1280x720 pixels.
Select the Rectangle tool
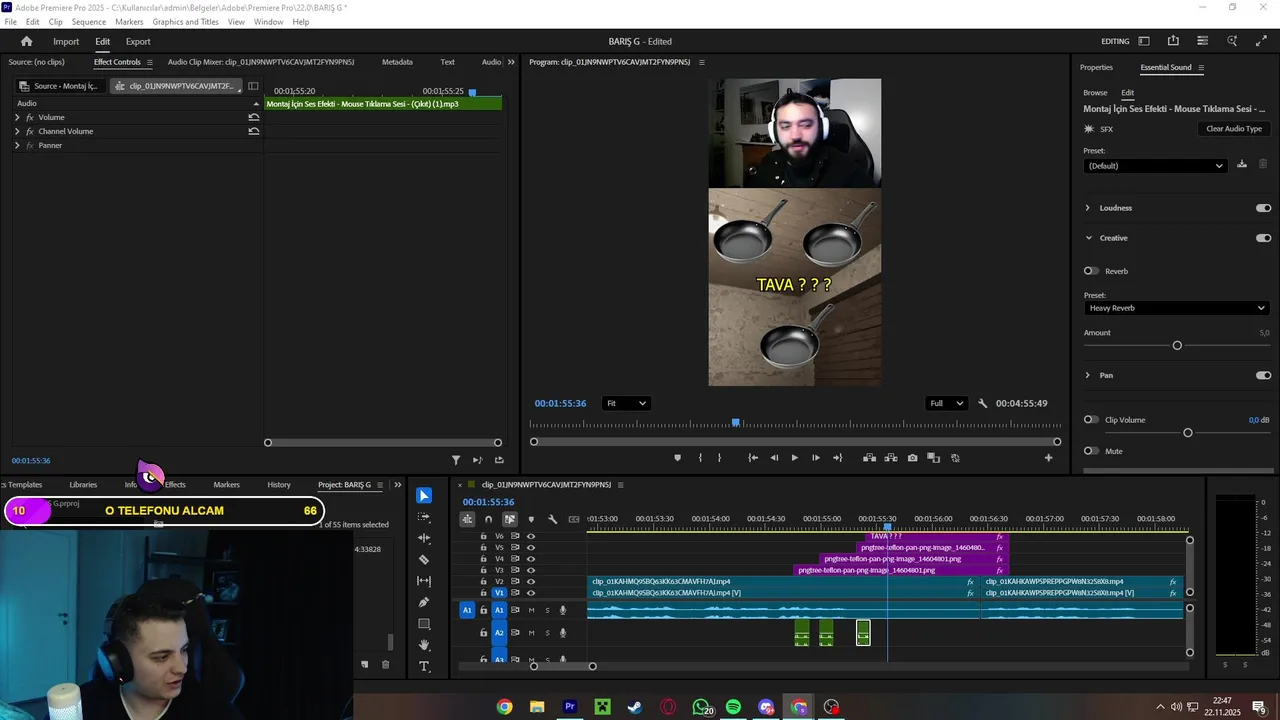coord(424,624)
